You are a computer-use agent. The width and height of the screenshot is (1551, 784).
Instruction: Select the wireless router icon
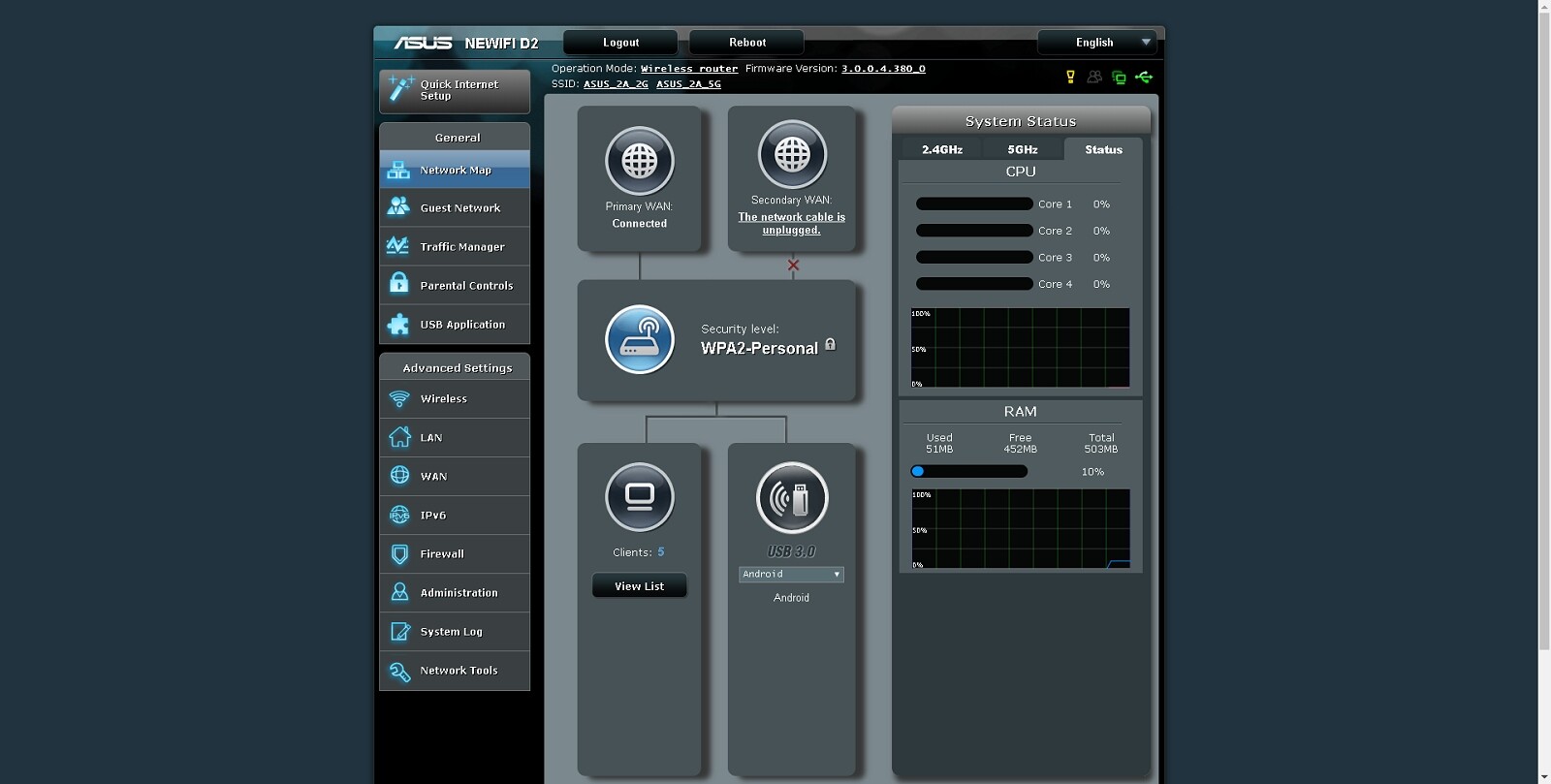[639, 339]
